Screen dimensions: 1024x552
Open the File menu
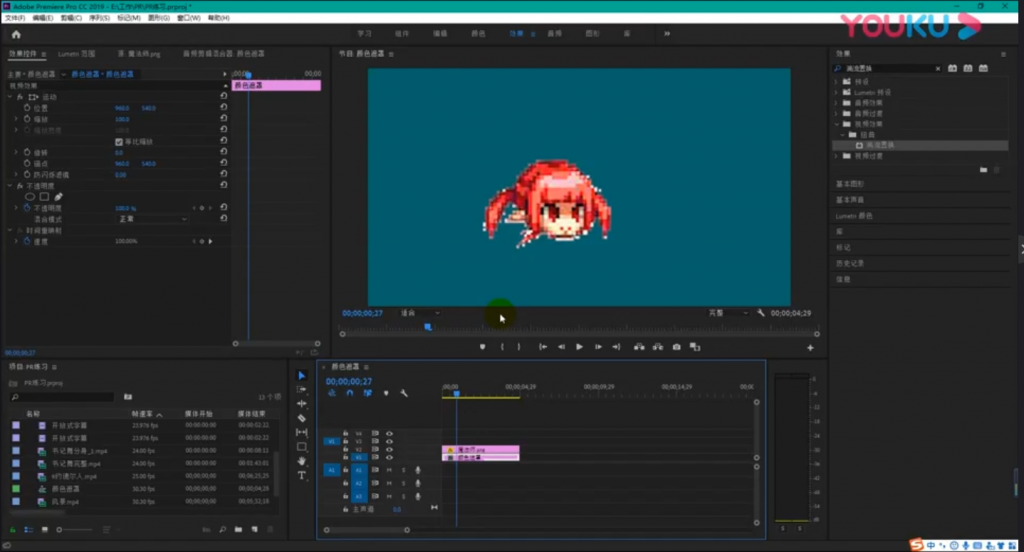click(15, 18)
